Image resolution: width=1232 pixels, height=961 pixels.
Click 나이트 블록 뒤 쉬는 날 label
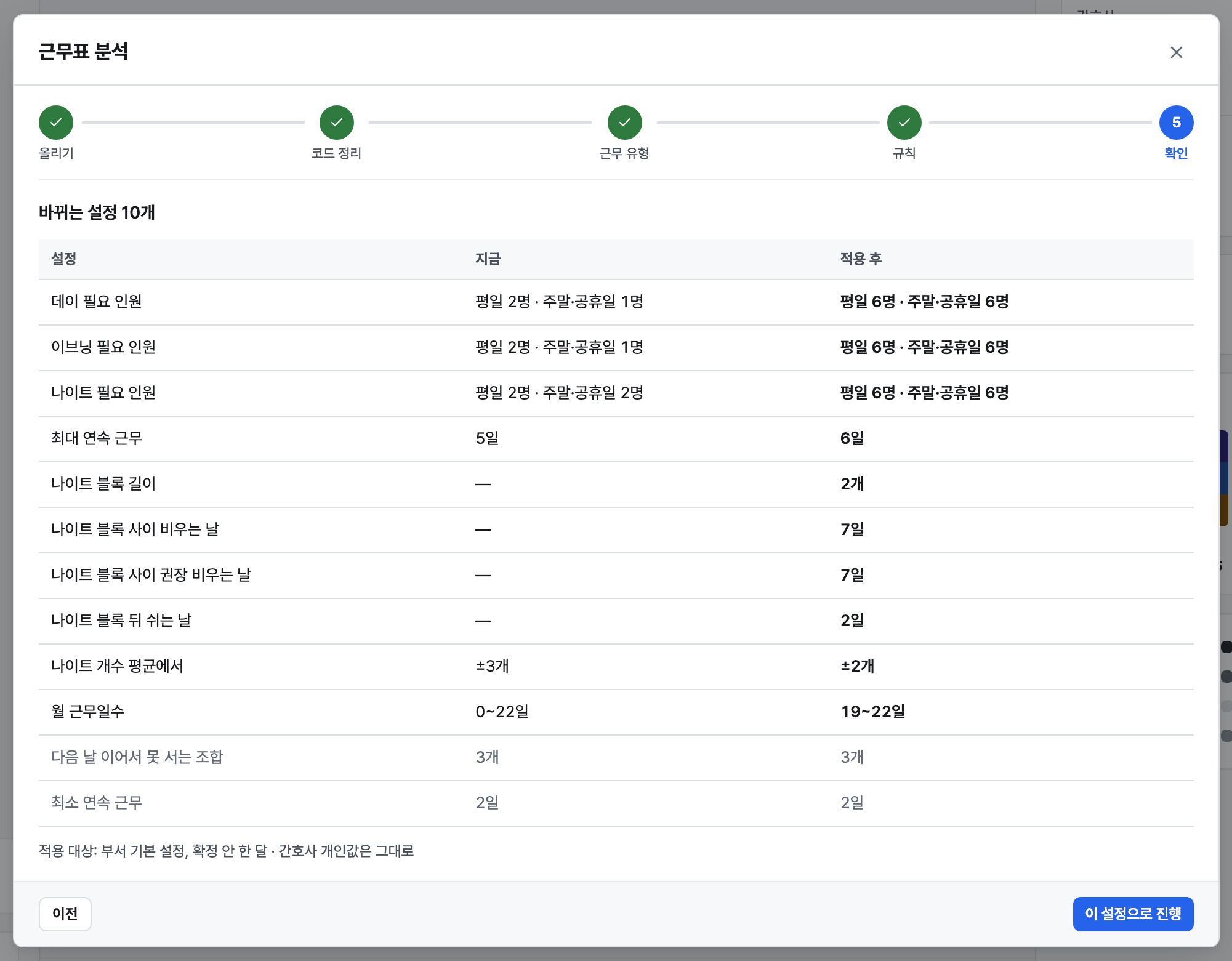tap(121, 621)
